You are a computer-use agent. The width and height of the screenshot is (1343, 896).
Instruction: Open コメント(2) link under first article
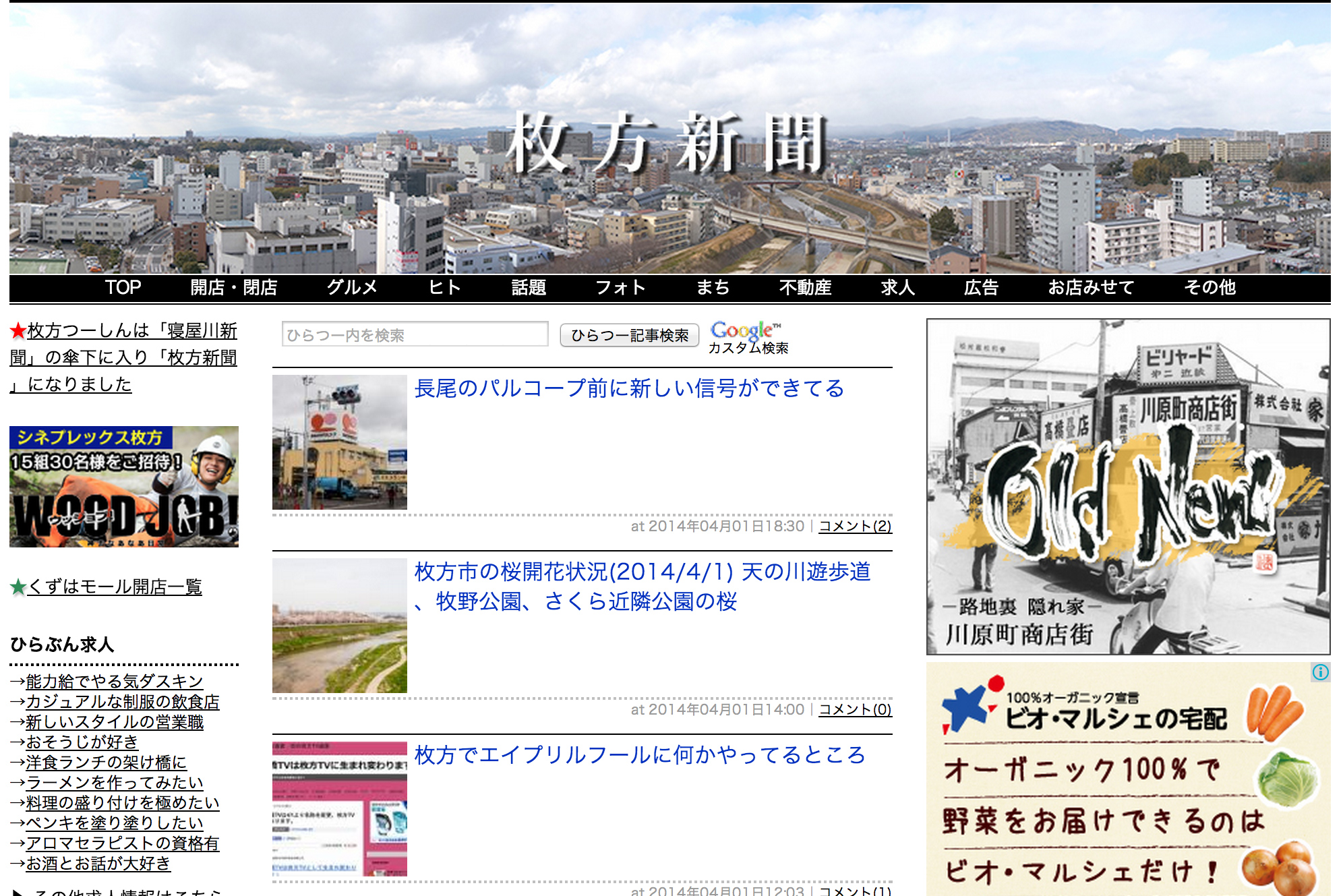tap(855, 527)
